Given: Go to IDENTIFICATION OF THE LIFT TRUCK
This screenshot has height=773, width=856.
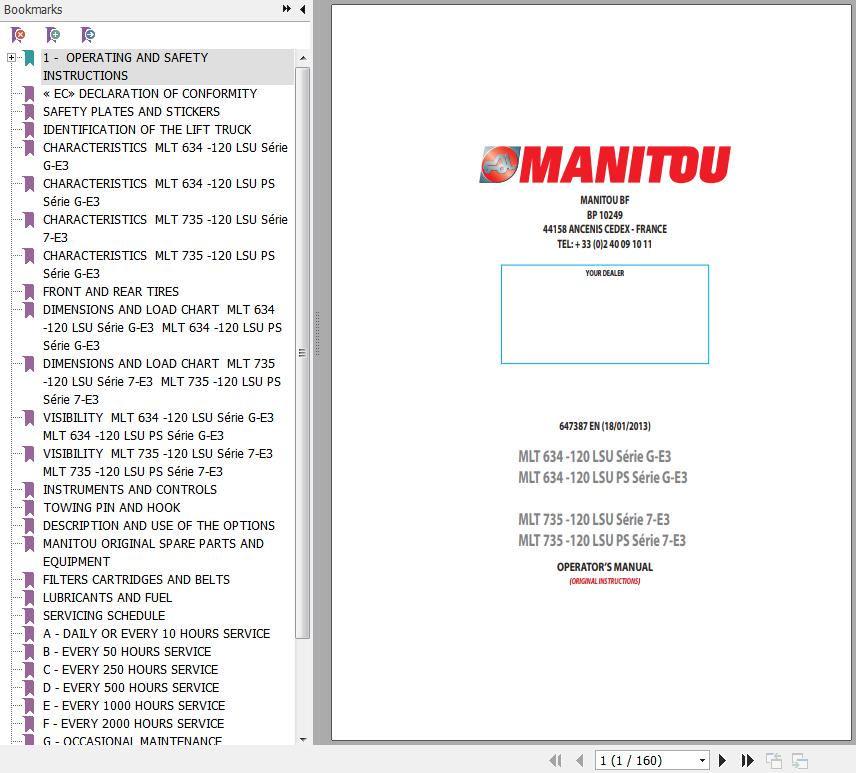Looking at the screenshot, I should (147, 130).
